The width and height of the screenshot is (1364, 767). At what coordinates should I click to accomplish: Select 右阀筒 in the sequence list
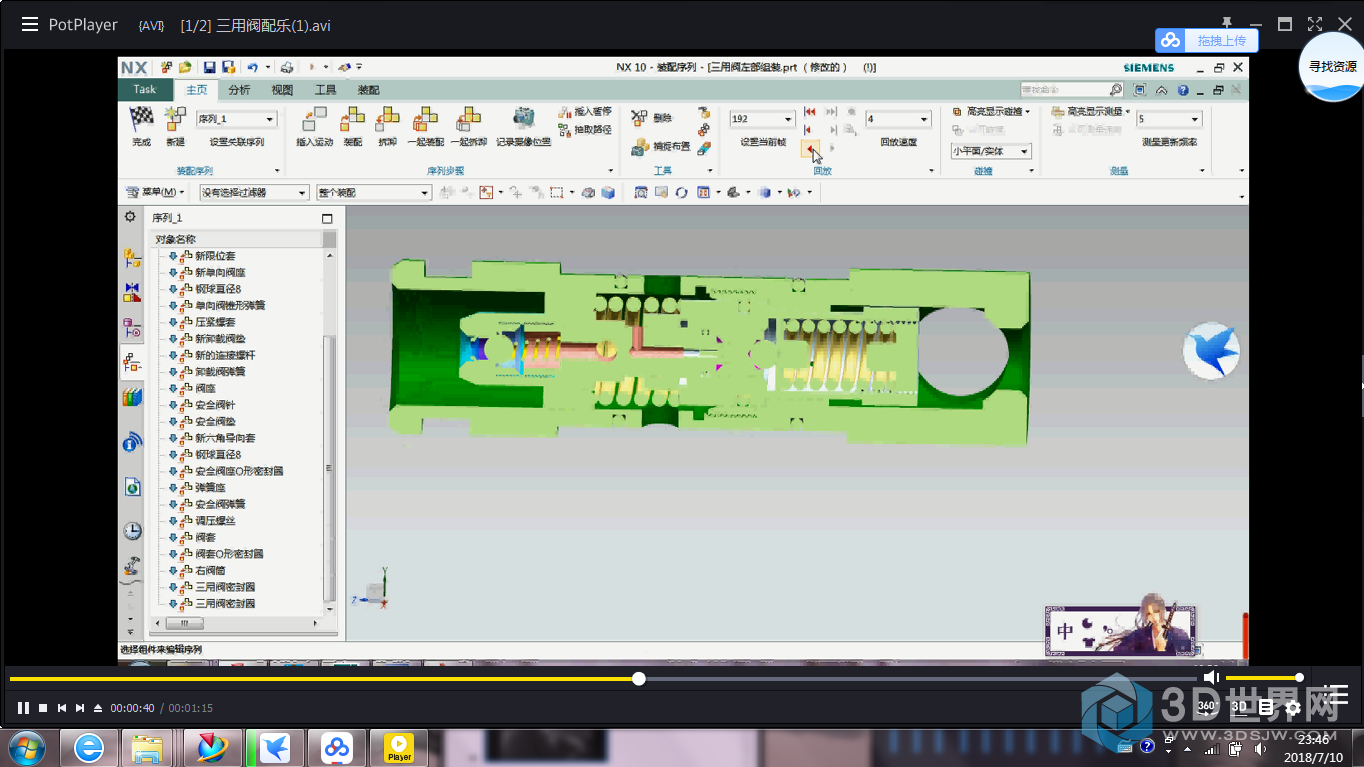(210, 570)
